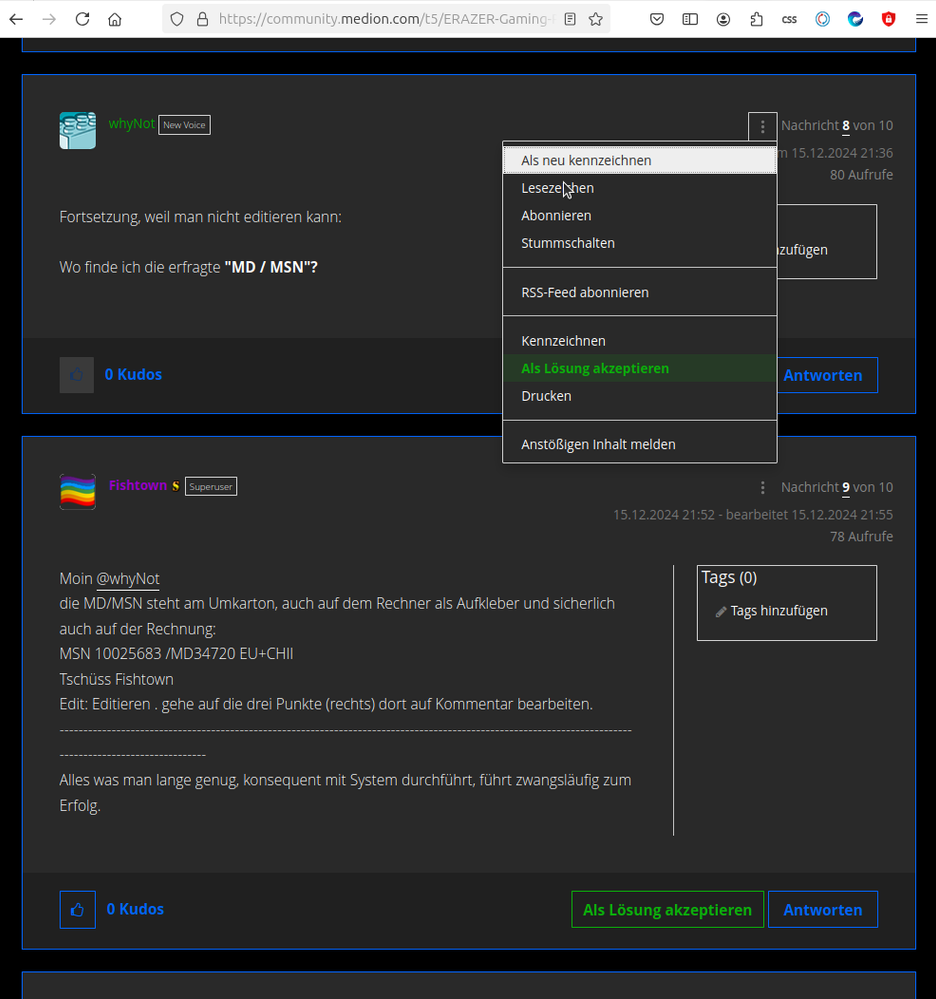Bookmark this page with star icon
Screen dimensions: 936x999
(596, 19)
